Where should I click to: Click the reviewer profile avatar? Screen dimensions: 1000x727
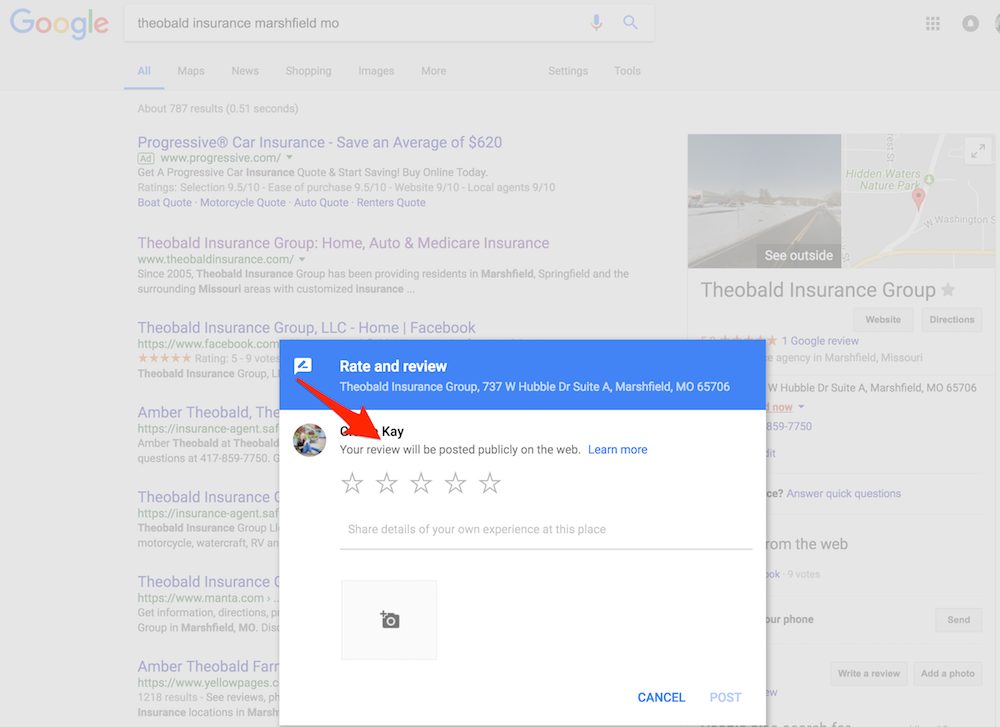coord(309,439)
